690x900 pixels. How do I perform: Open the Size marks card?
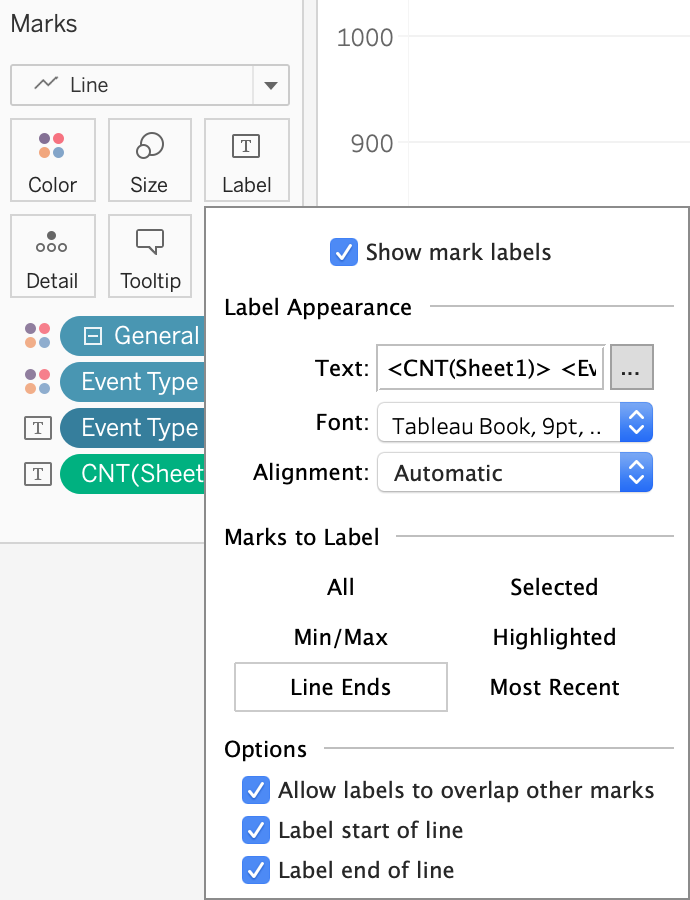[149, 160]
